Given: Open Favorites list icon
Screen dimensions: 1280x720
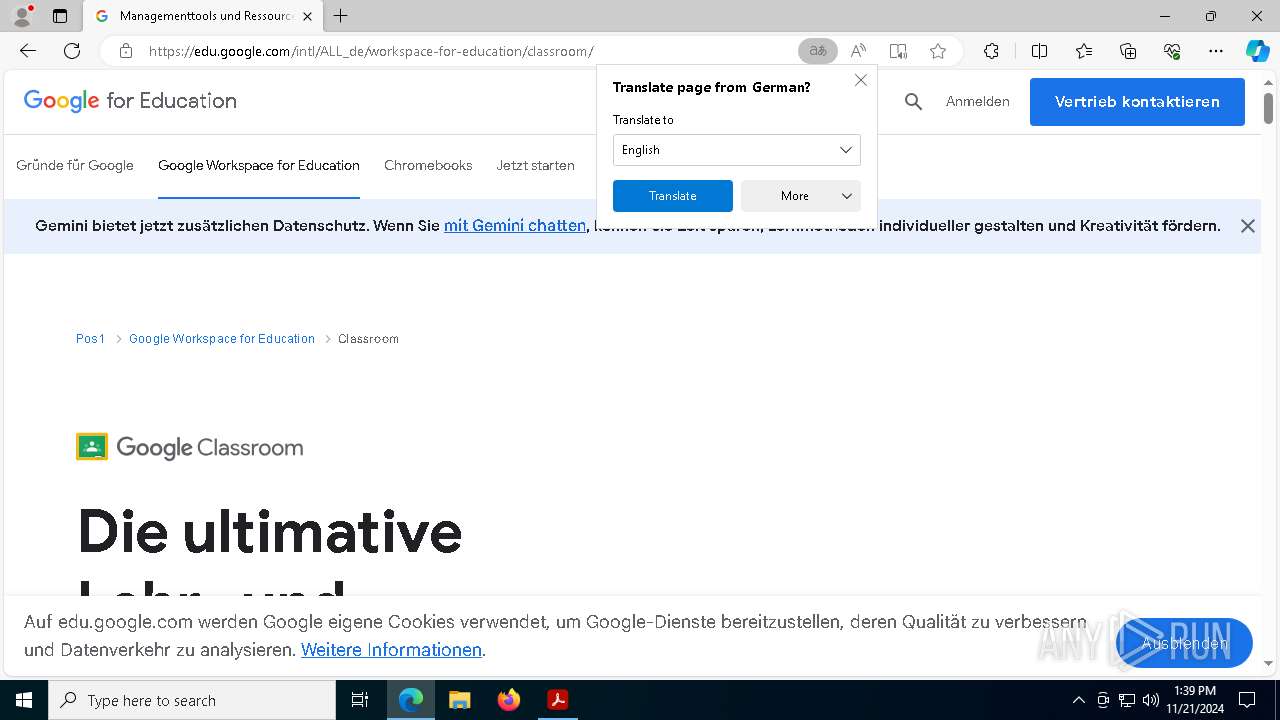Looking at the screenshot, I should [1084, 51].
